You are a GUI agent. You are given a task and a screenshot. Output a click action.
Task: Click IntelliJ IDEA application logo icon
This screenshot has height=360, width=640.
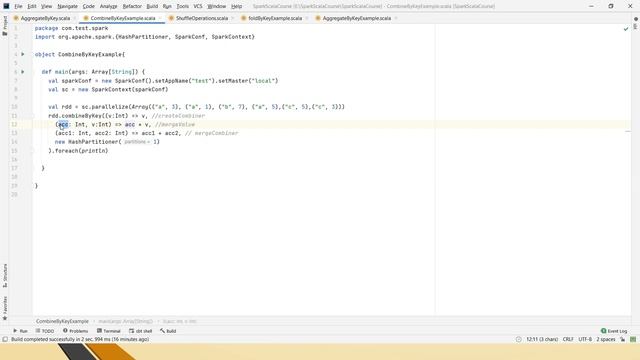coord(6,6)
